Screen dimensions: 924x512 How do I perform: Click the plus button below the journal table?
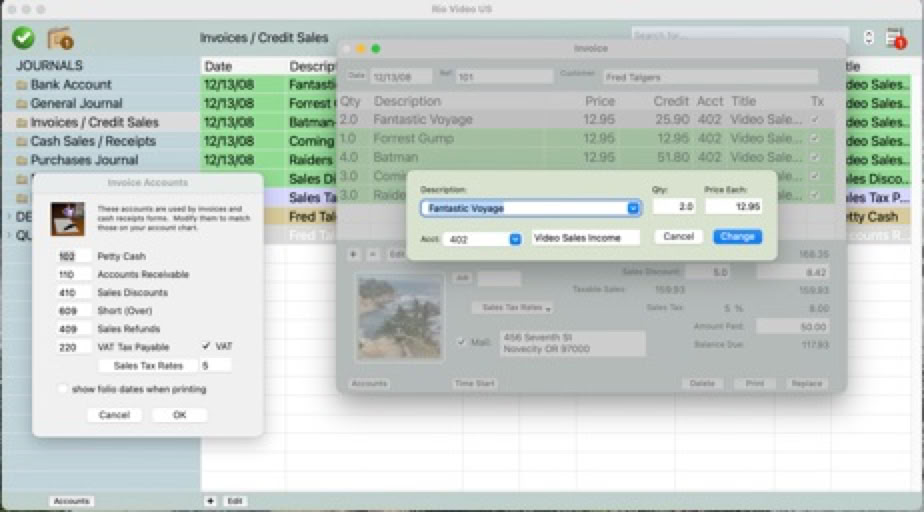click(x=210, y=501)
